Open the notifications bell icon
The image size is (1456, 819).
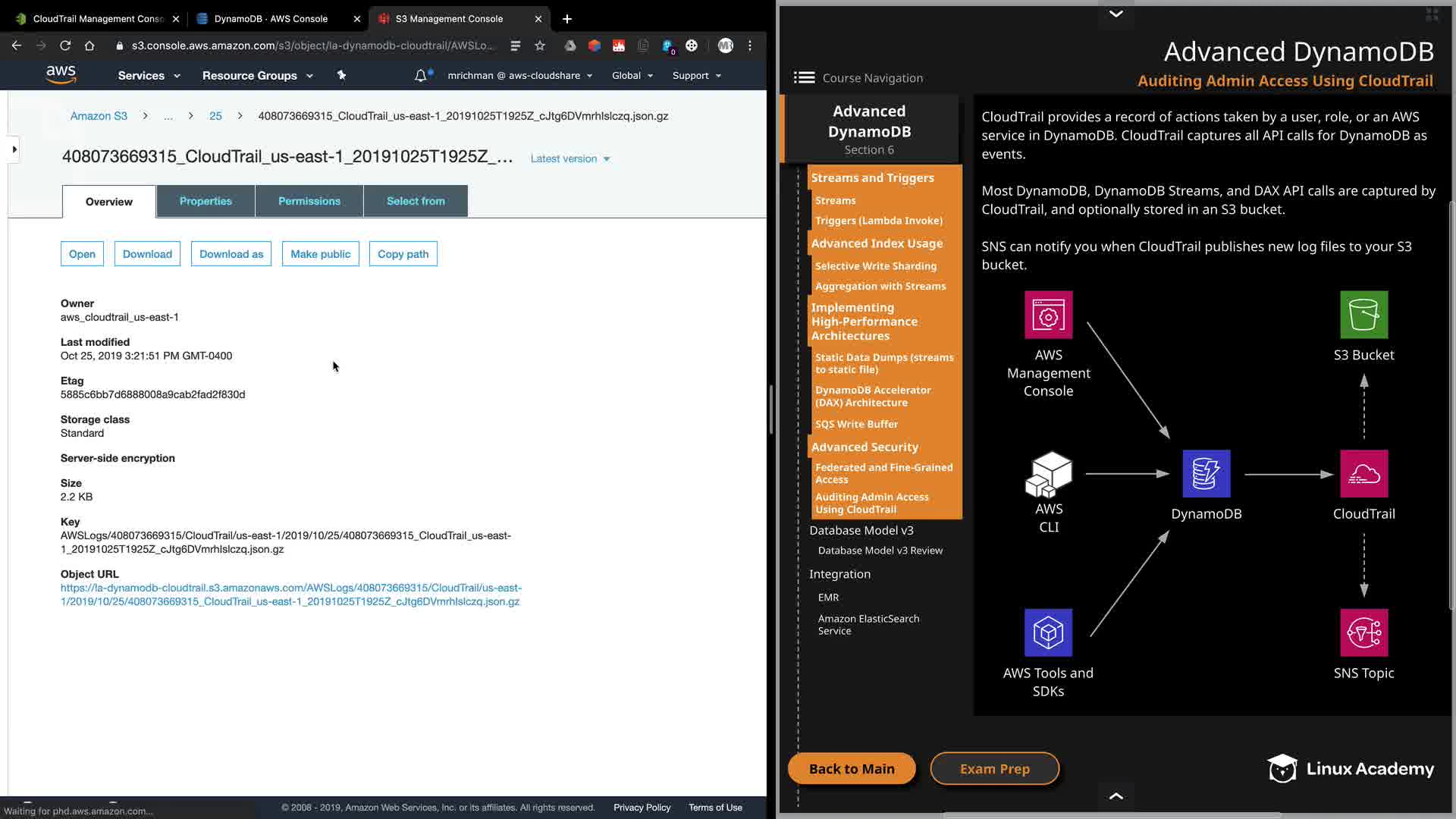coord(420,75)
